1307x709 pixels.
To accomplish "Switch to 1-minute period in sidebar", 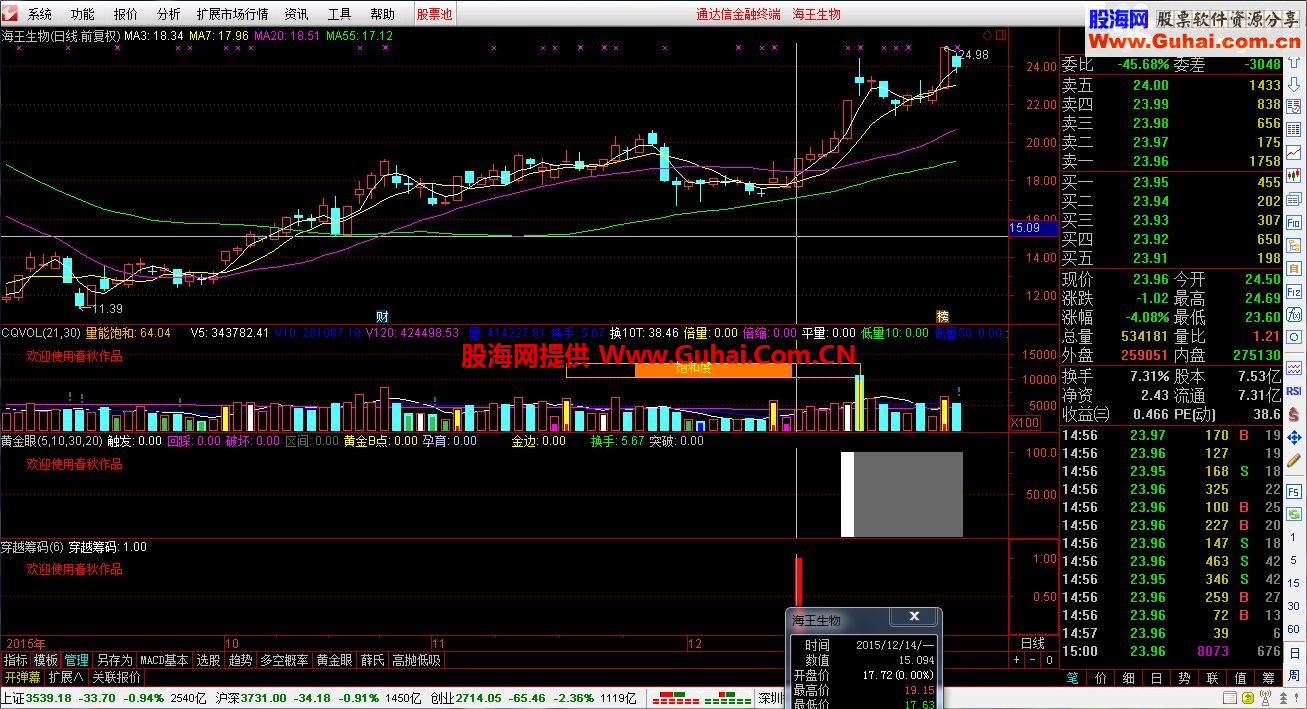I will [1293, 537].
